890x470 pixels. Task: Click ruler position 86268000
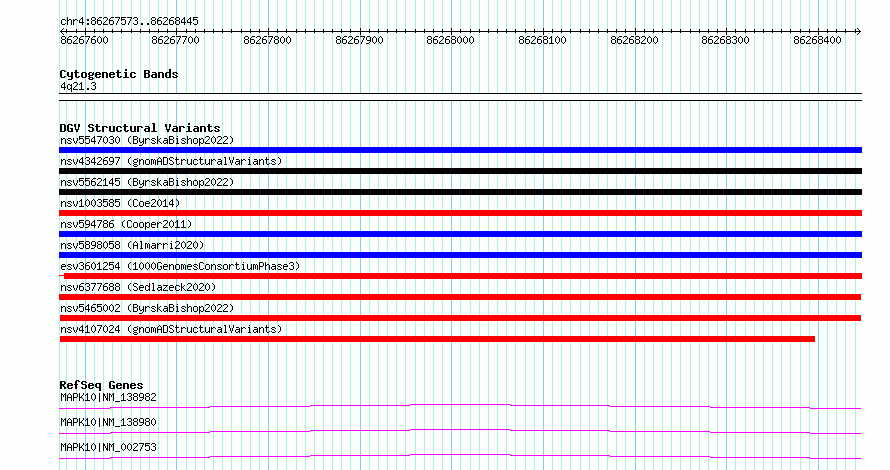tap(451, 40)
